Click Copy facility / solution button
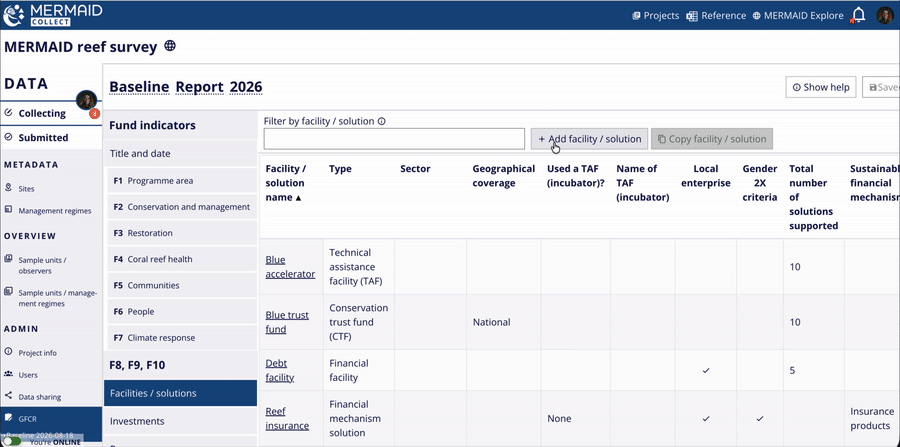 (712, 139)
